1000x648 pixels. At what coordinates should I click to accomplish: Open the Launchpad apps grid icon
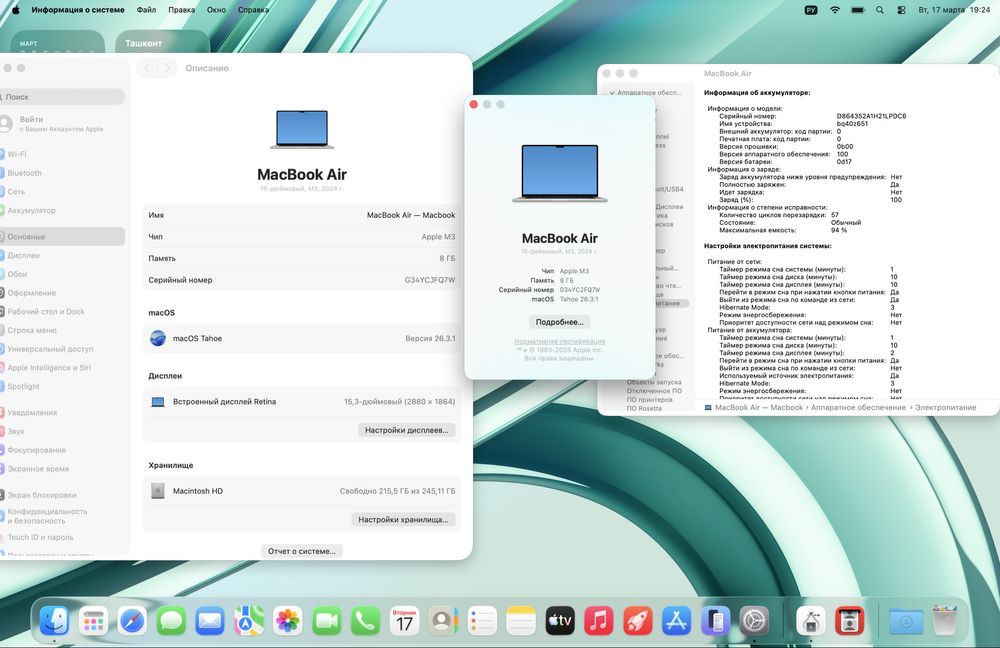point(94,621)
